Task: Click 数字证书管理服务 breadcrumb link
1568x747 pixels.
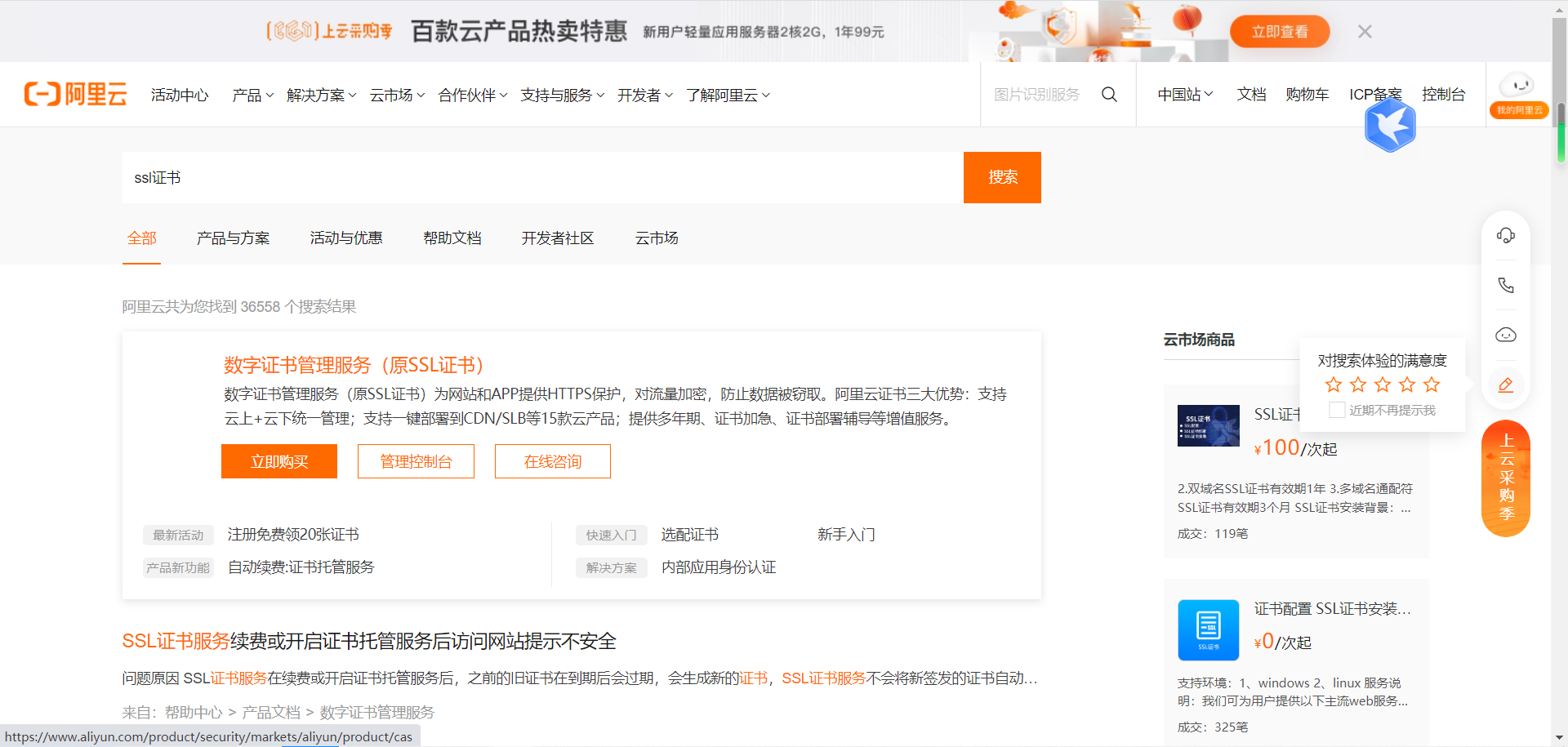Action: click(376, 713)
